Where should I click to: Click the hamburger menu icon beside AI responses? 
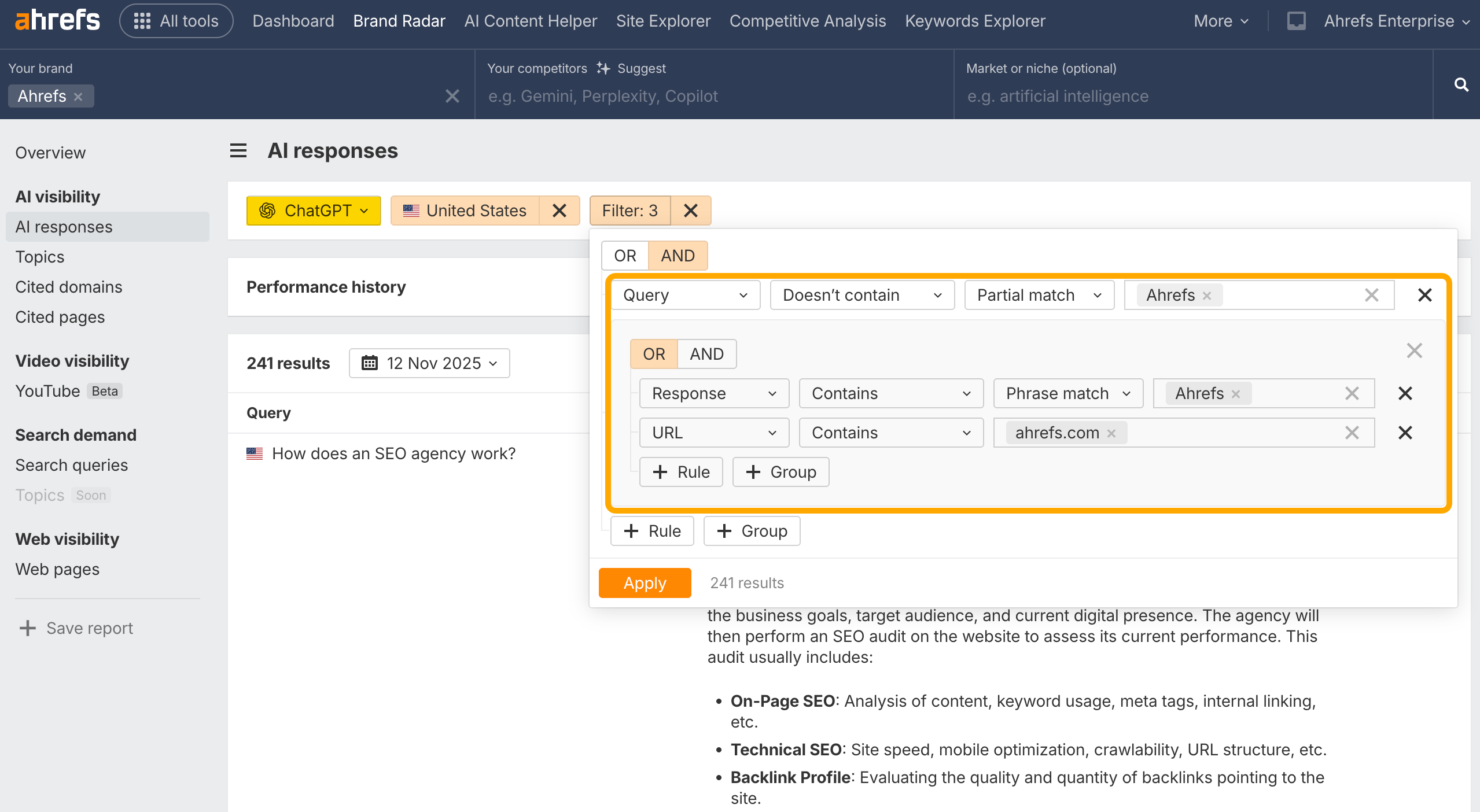238,151
